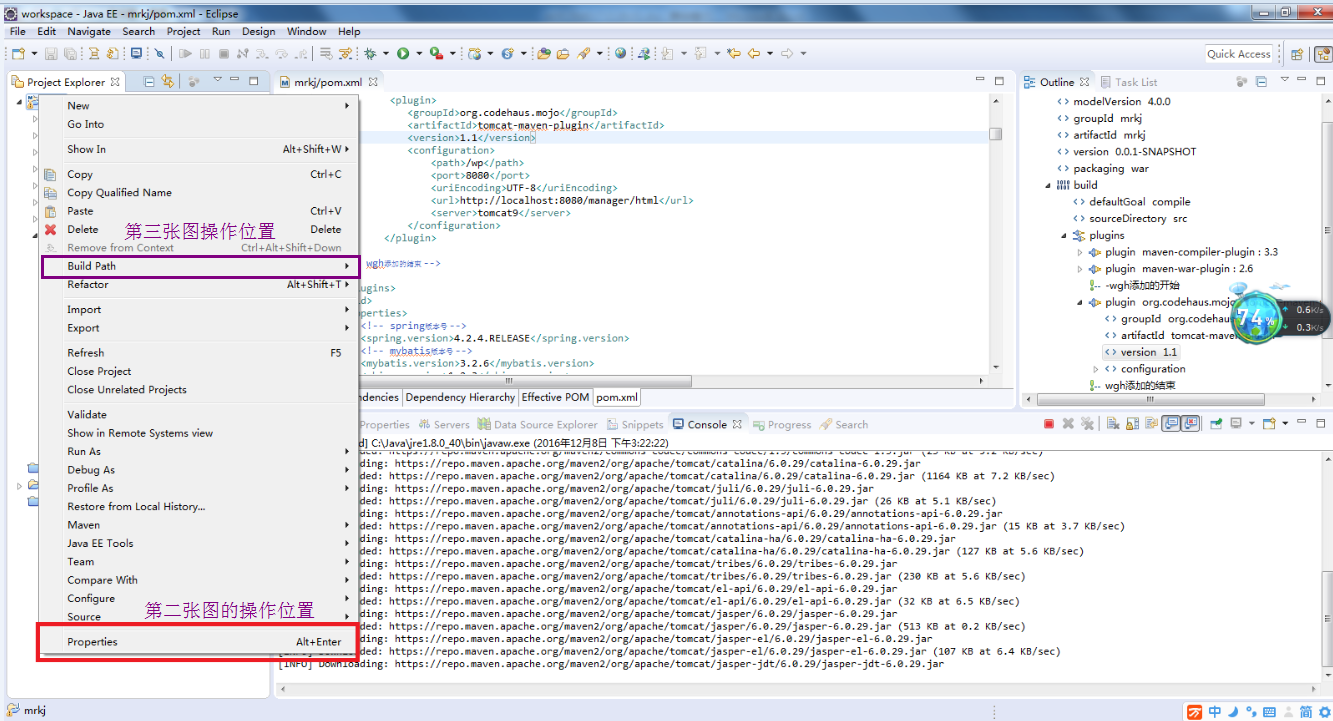This screenshot has width=1333, height=721.
Task: Open the Project Explorer View Menu triangle
Action: click(217, 79)
